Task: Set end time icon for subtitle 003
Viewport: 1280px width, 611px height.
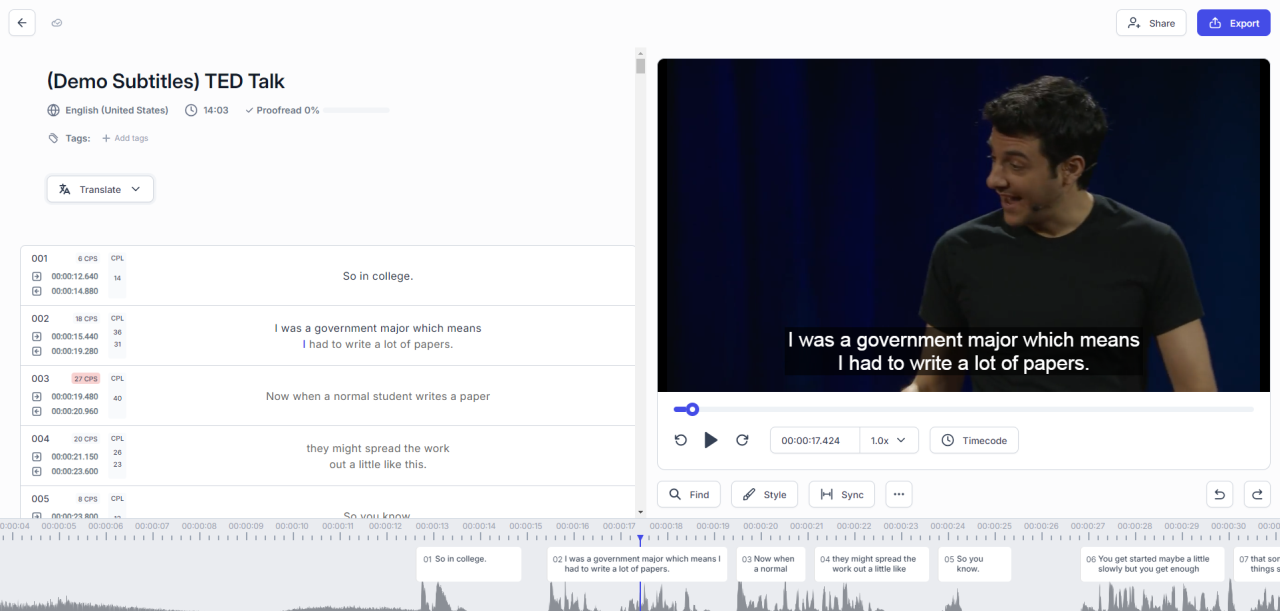Action: coord(37,411)
